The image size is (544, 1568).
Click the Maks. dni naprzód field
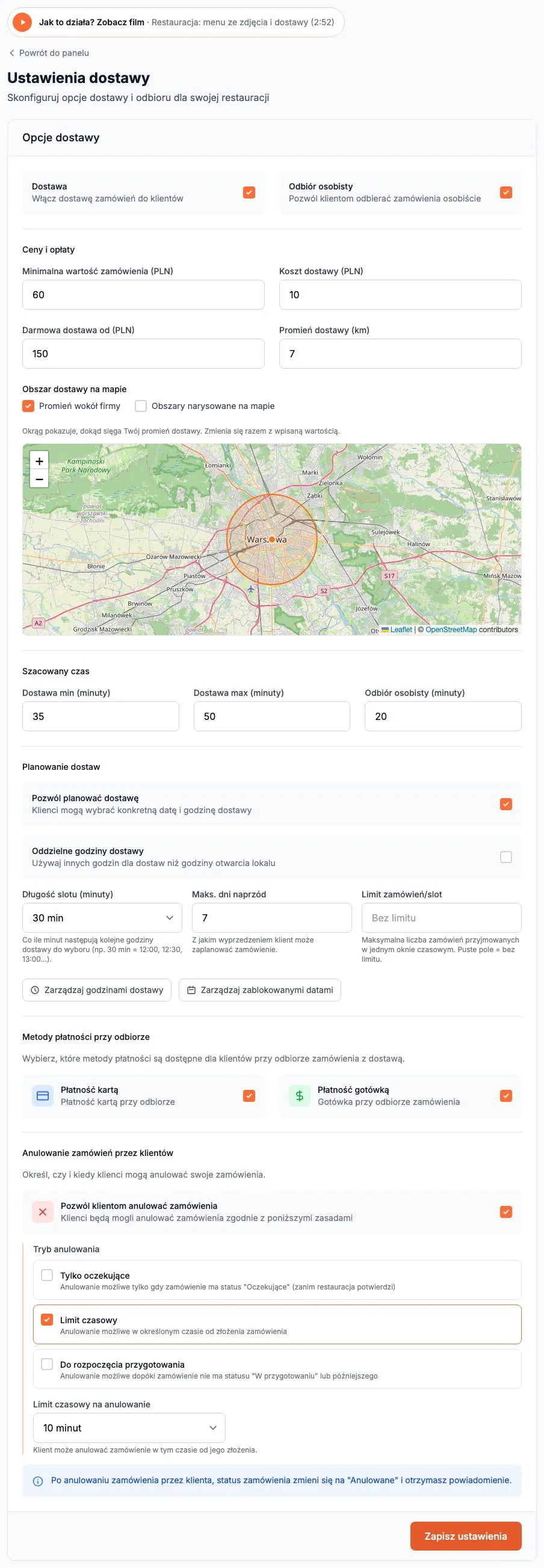tap(271, 918)
